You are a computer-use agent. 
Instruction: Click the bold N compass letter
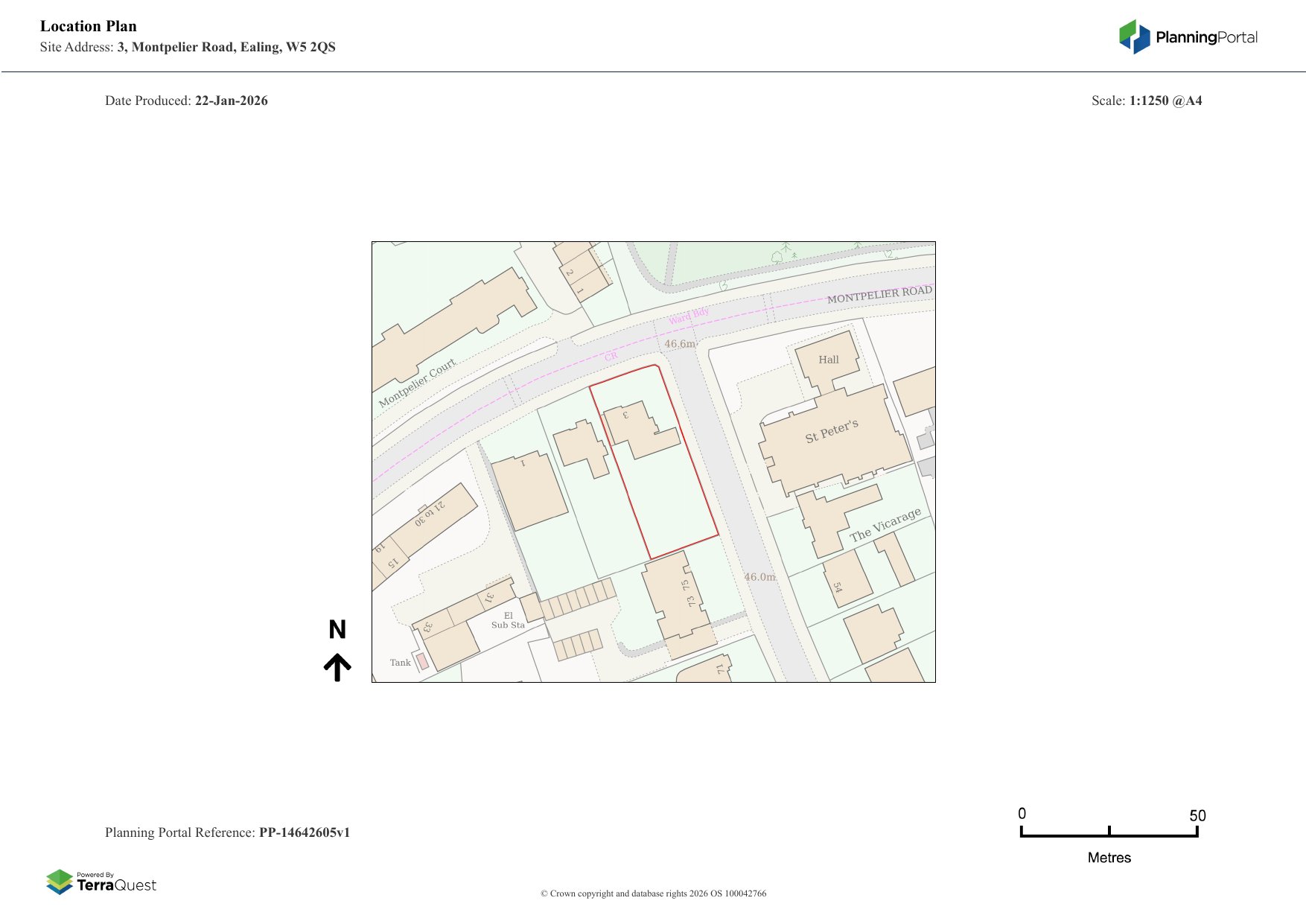337,630
